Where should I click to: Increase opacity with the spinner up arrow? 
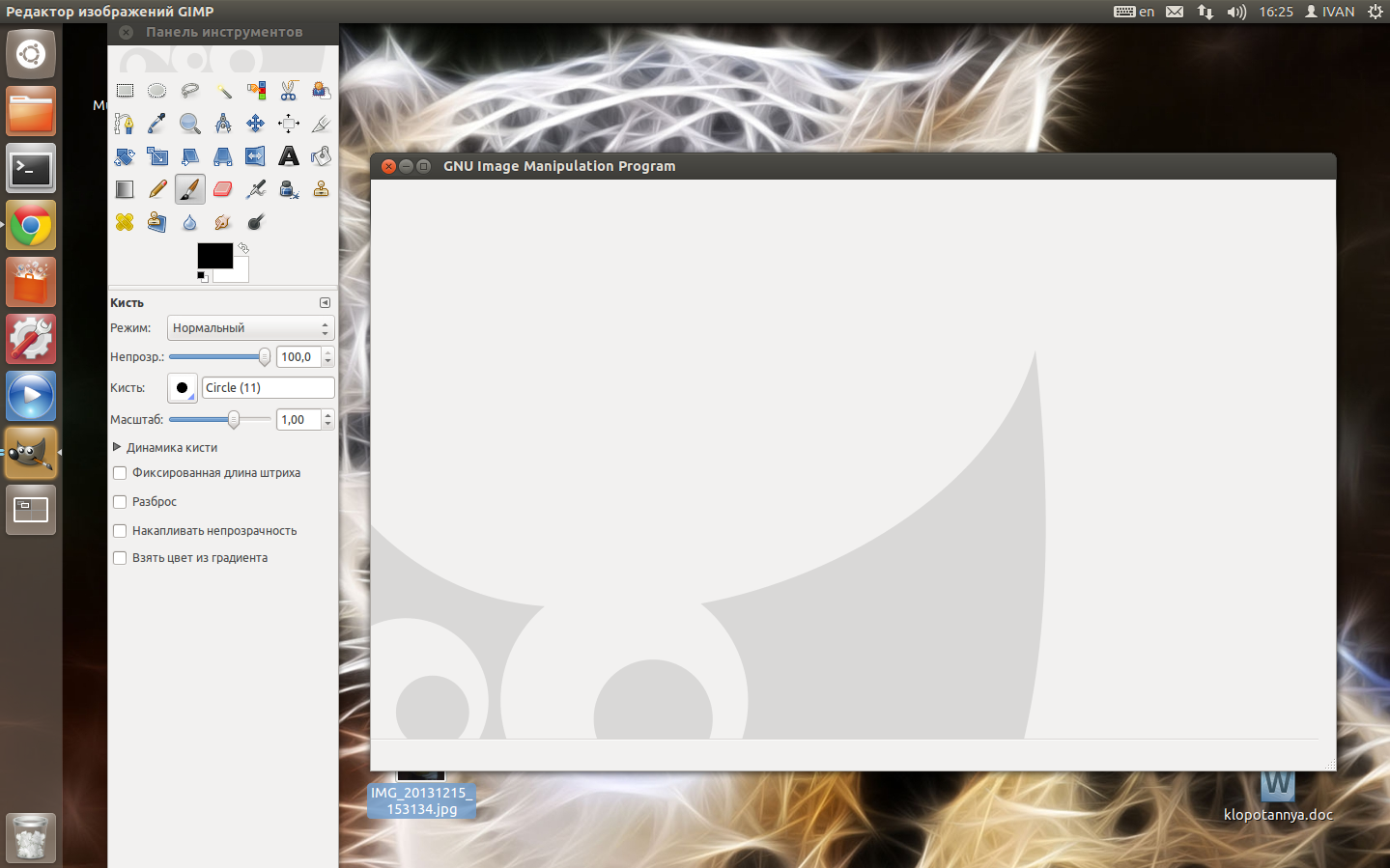click(328, 352)
